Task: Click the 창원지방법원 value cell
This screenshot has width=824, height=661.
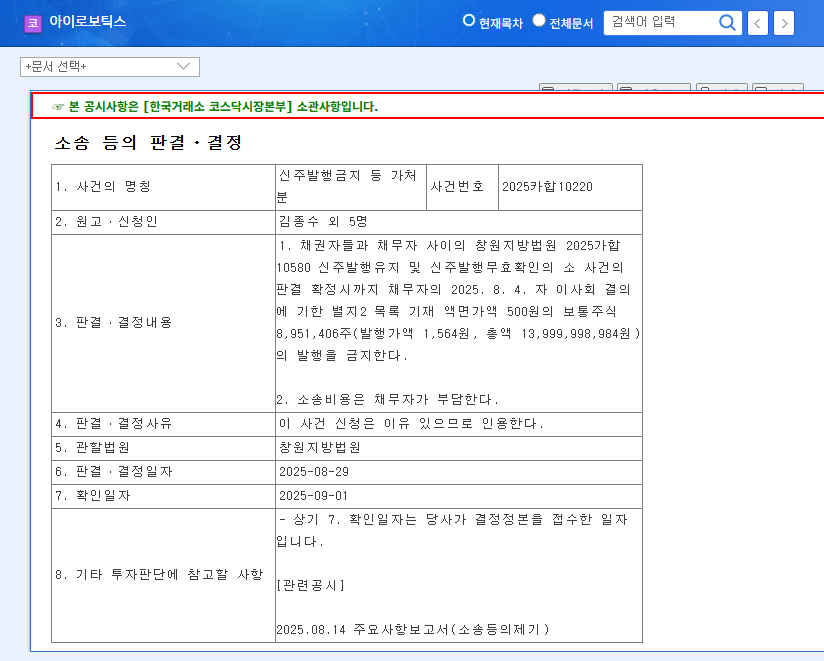Action: 459,448
